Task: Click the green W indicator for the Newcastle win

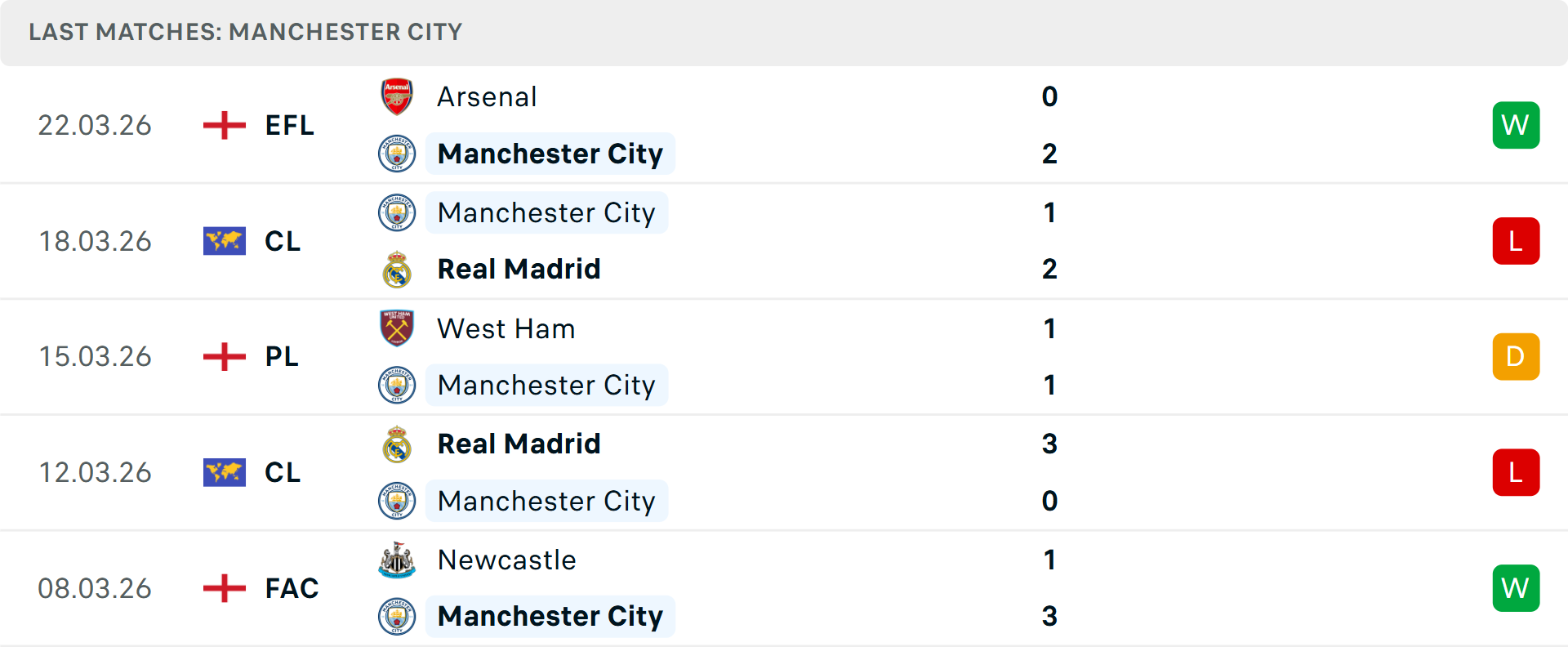Action: point(1516,588)
